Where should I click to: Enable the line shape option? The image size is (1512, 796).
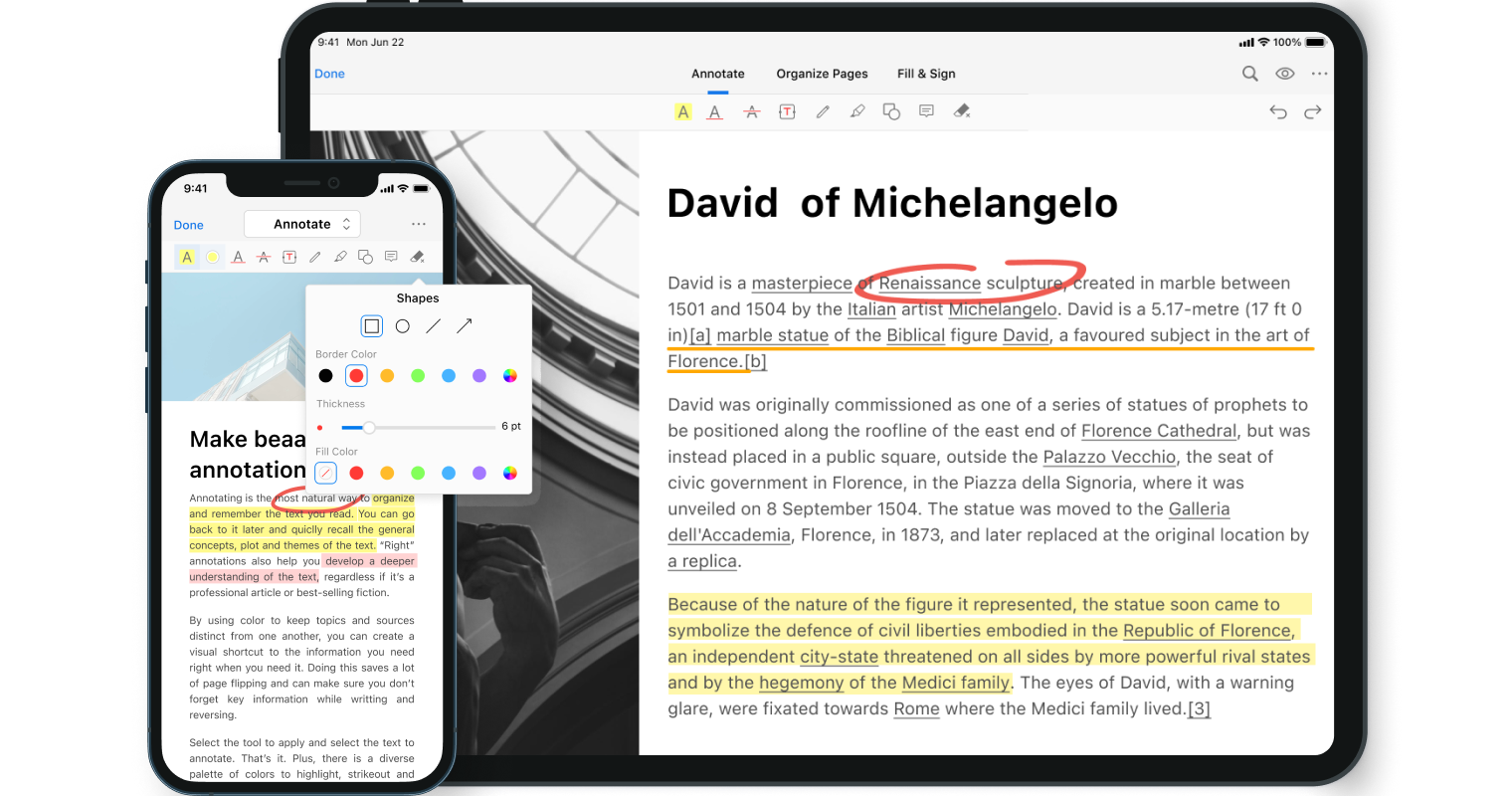point(432,325)
